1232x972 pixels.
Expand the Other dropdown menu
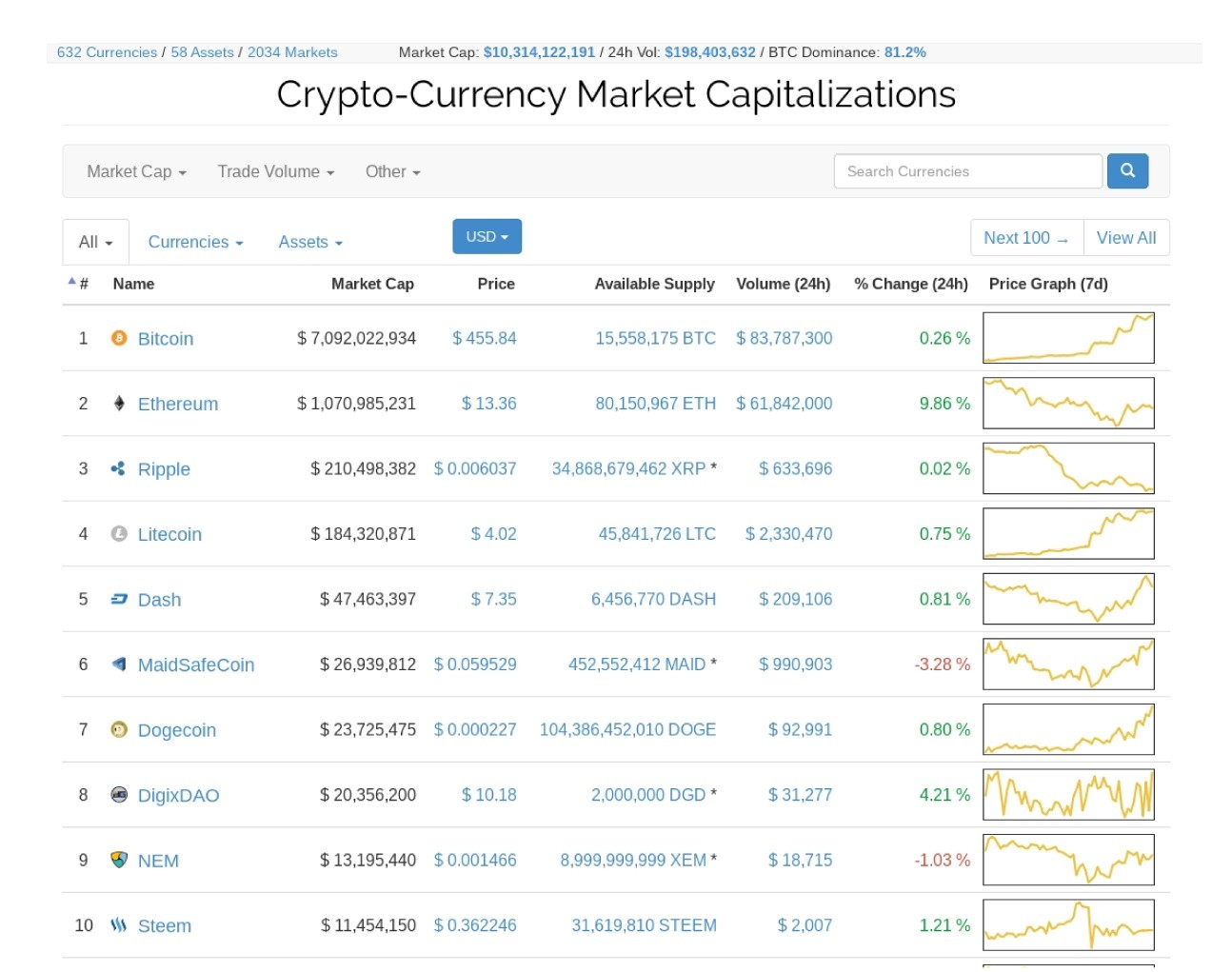393,171
